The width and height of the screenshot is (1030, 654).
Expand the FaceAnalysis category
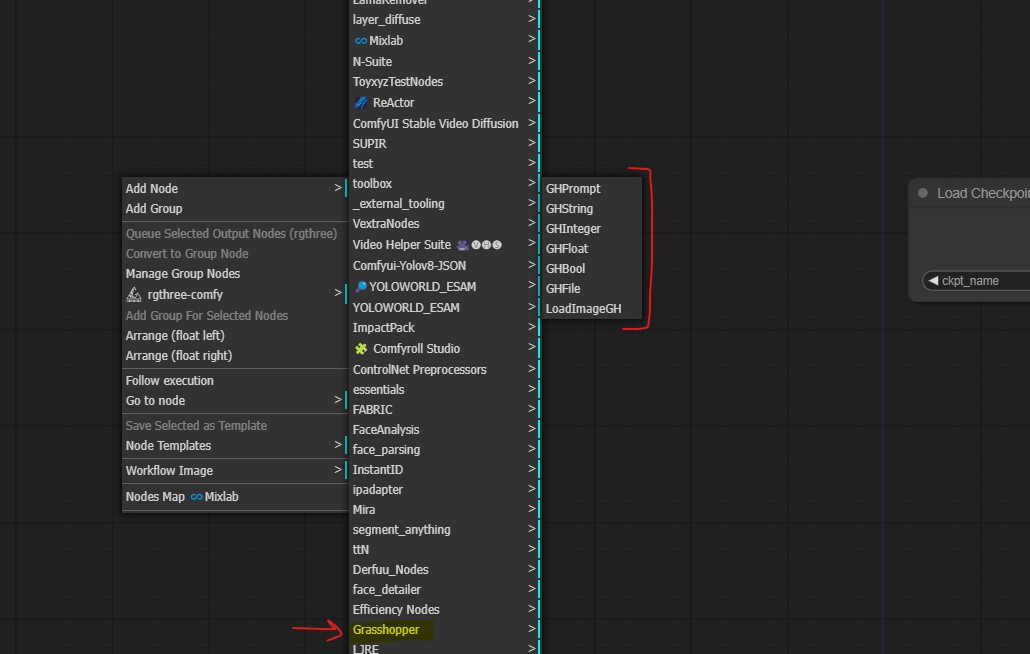444,430
